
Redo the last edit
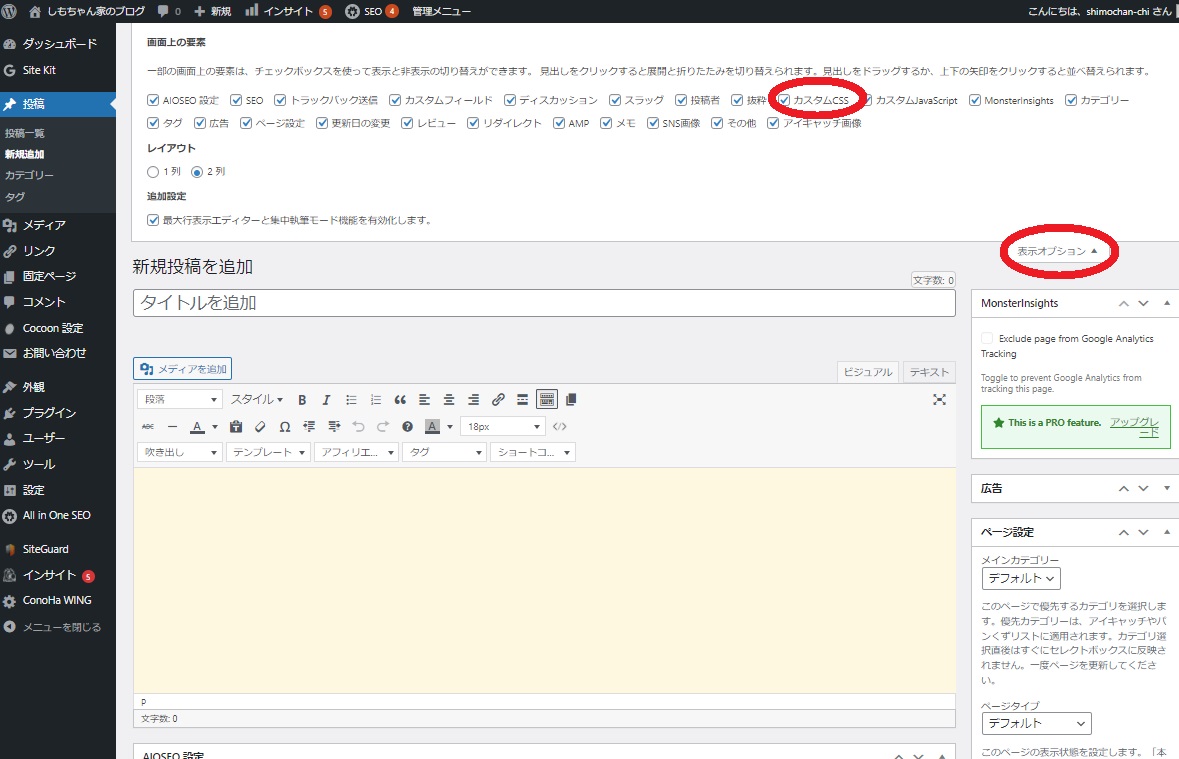pyautogui.click(x=383, y=427)
